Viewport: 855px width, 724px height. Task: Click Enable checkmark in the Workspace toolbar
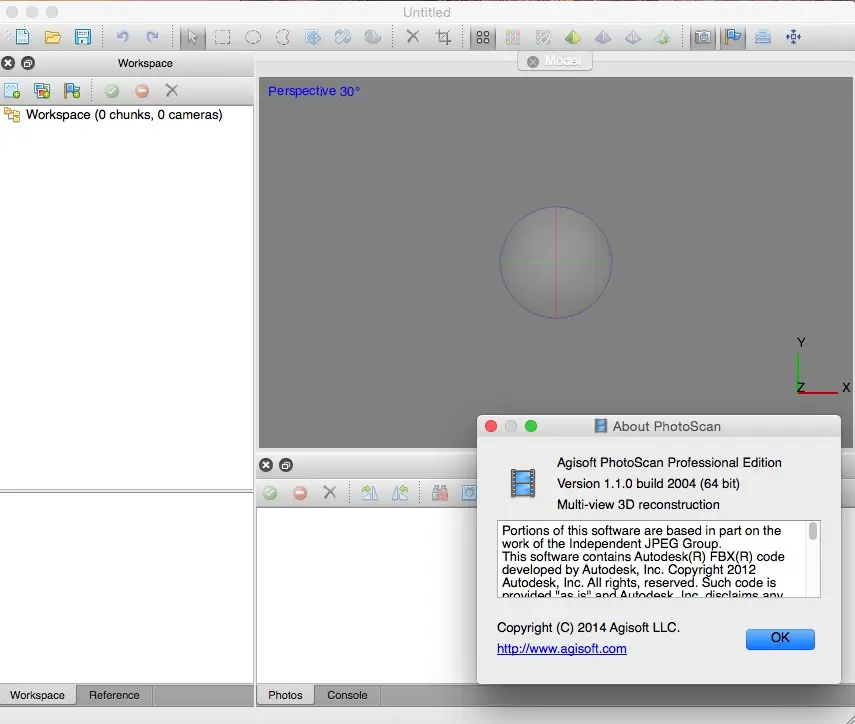pyautogui.click(x=112, y=90)
